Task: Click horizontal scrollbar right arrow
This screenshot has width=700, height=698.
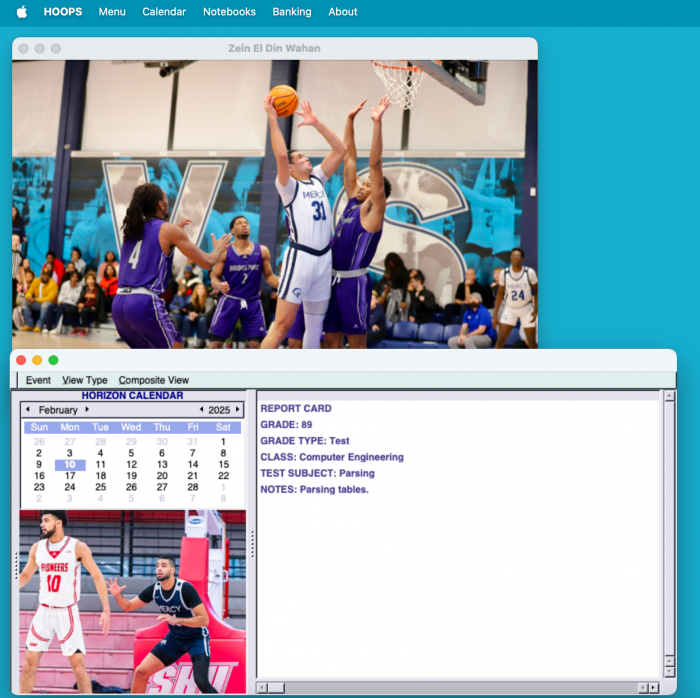Action: [653, 687]
